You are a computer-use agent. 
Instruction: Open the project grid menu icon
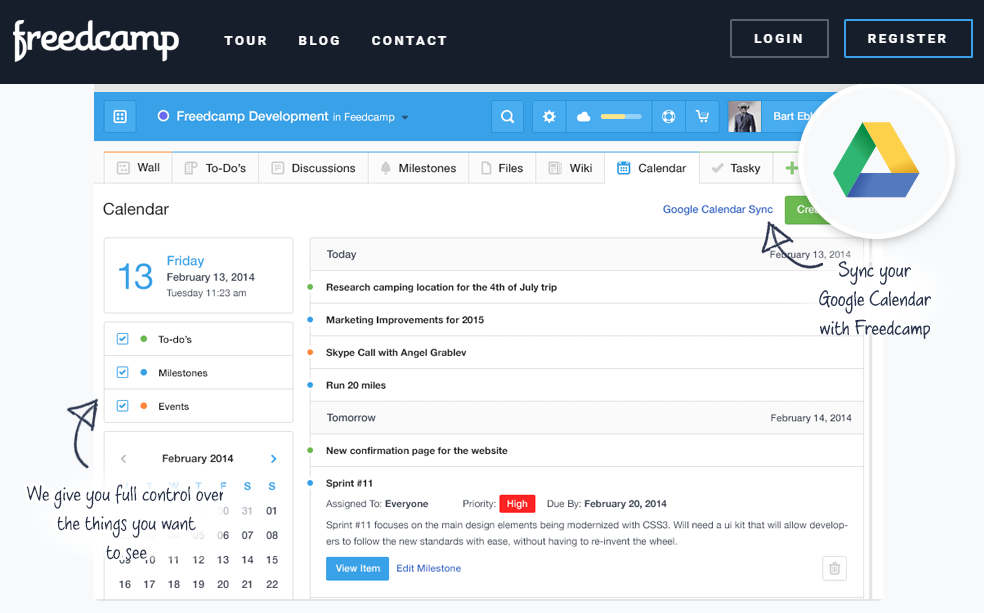click(x=120, y=117)
